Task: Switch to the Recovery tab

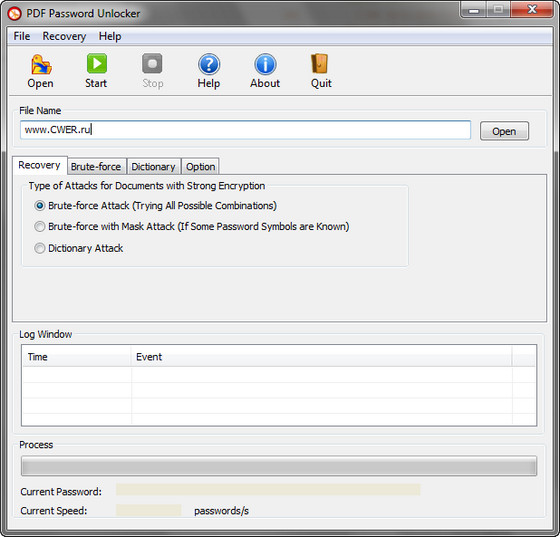Action: pyautogui.click(x=39, y=165)
